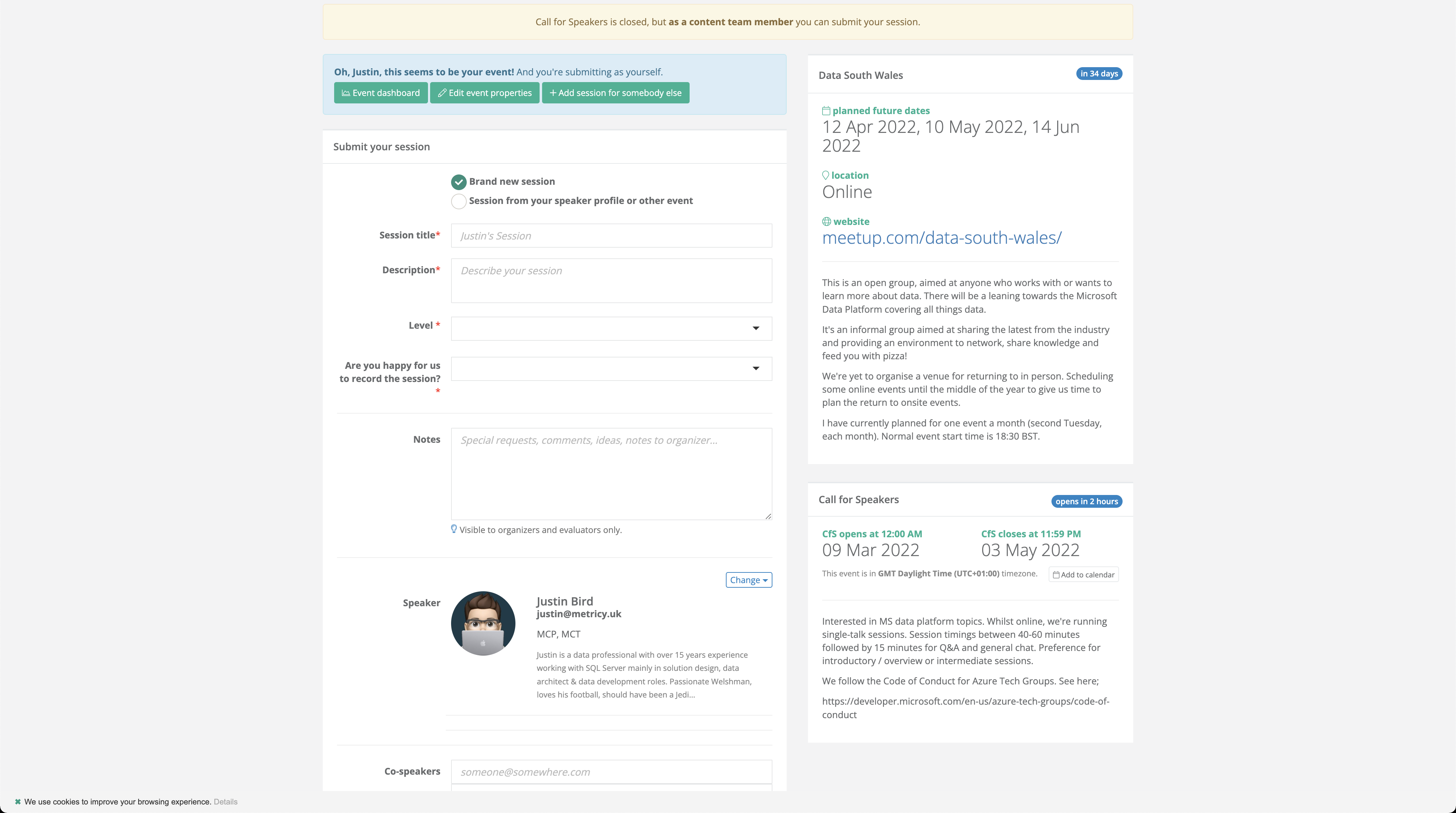Click Justin Bird's avatar picture
The height and width of the screenshot is (813, 1456).
coord(483,623)
